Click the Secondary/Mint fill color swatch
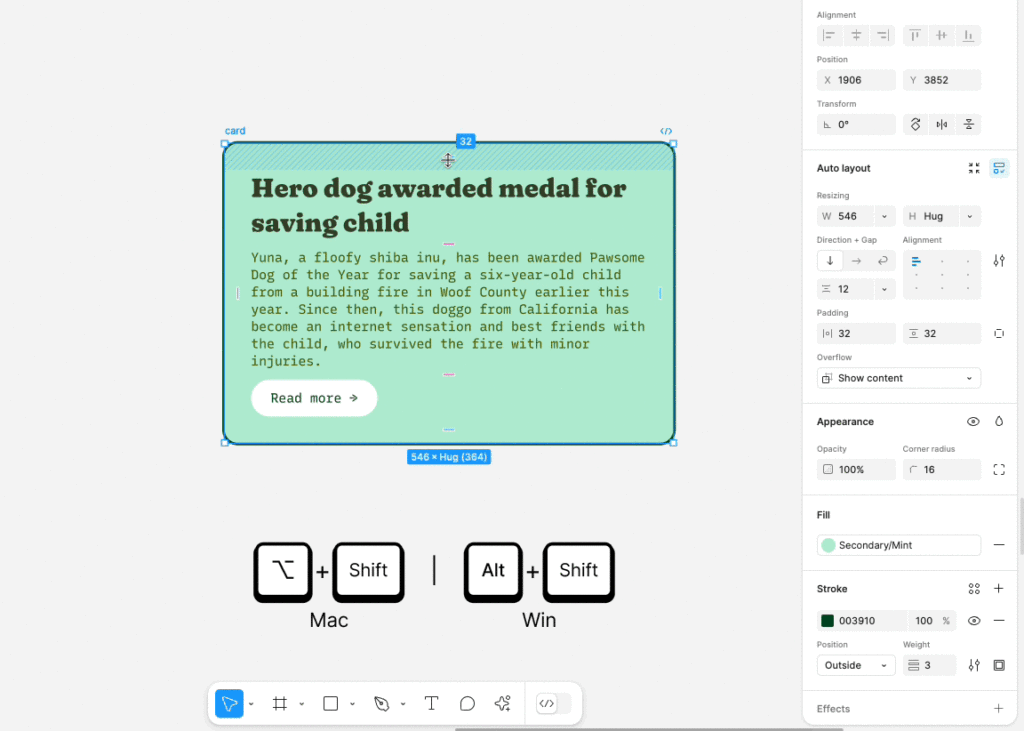 [828, 545]
